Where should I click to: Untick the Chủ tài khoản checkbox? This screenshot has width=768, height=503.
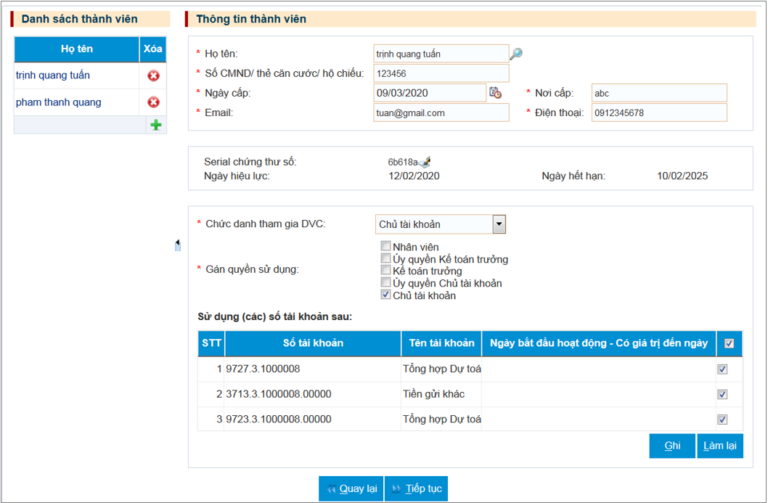click(386, 294)
